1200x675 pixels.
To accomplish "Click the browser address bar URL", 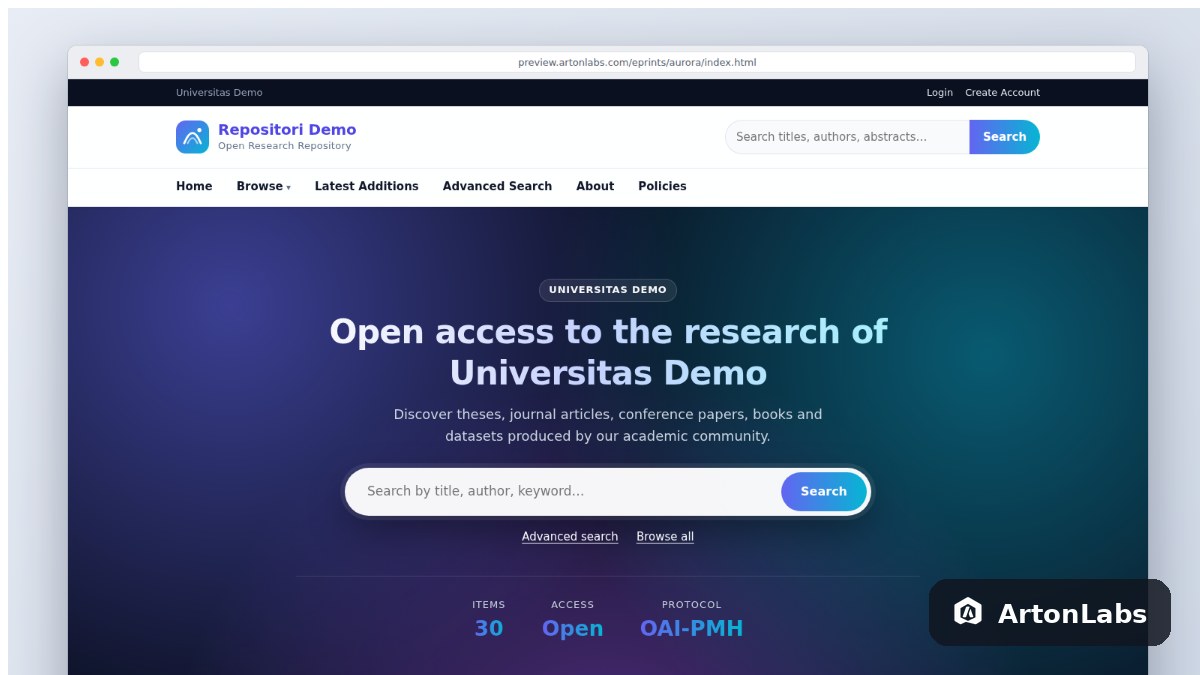I will pos(637,62).
